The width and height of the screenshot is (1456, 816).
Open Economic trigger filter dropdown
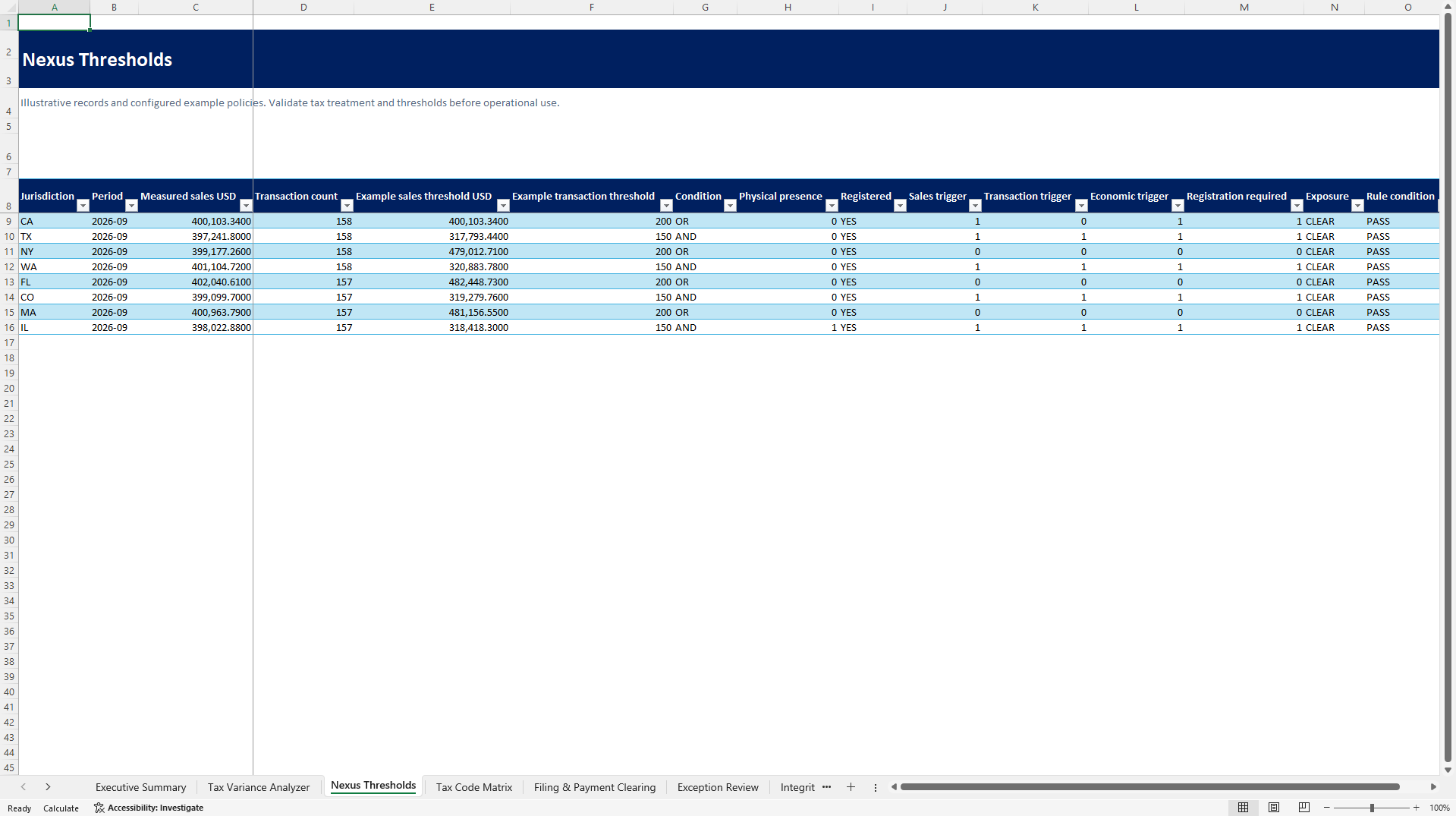point(1178,206)
